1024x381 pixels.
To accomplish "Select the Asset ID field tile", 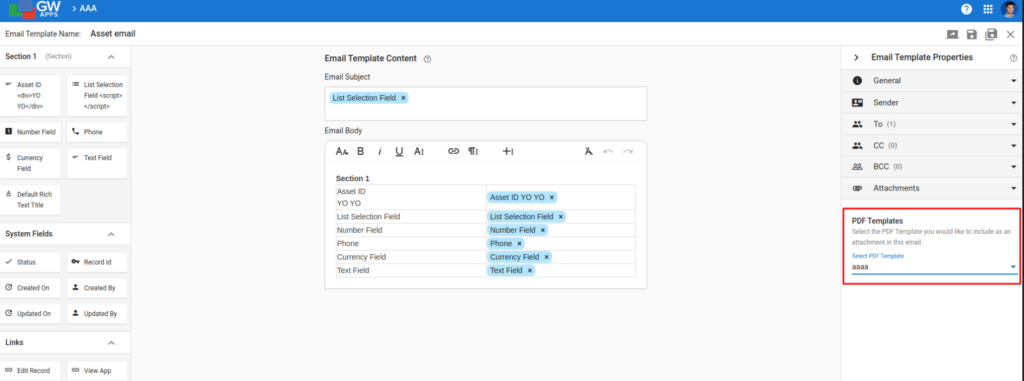I will point(31,95).
